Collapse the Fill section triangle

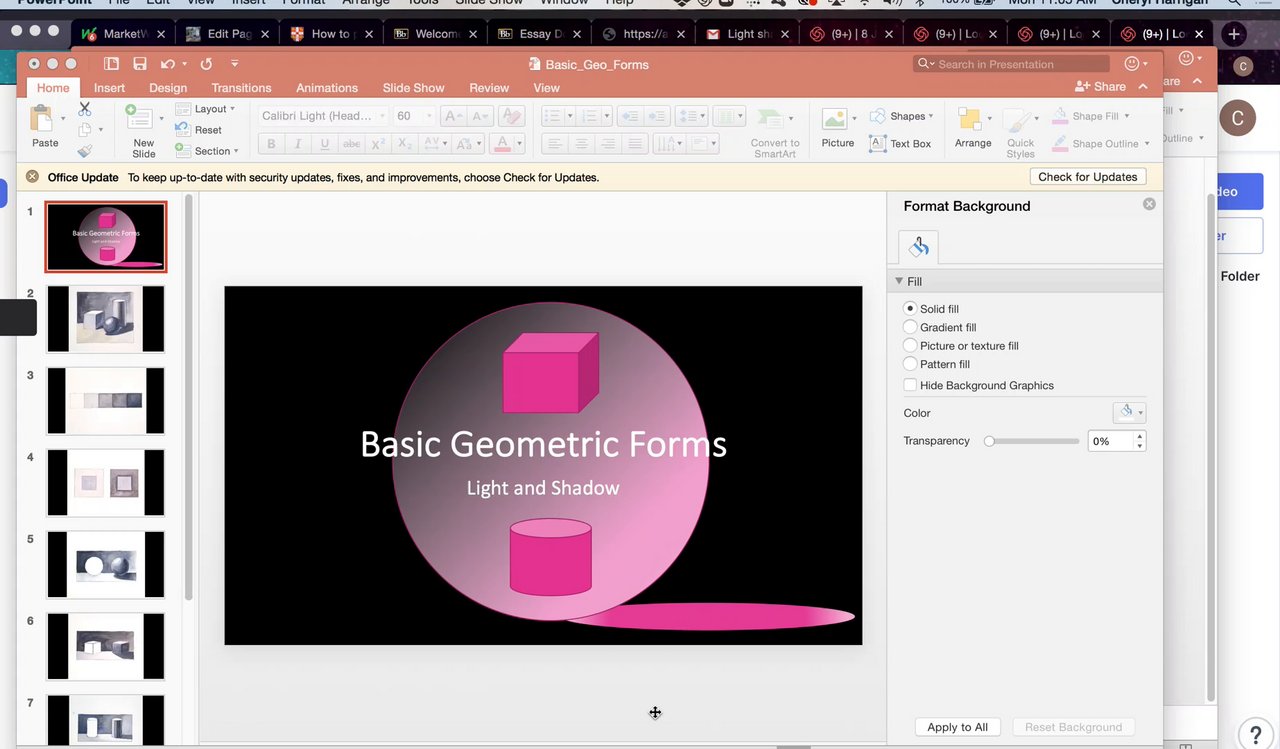coord(899,282)
